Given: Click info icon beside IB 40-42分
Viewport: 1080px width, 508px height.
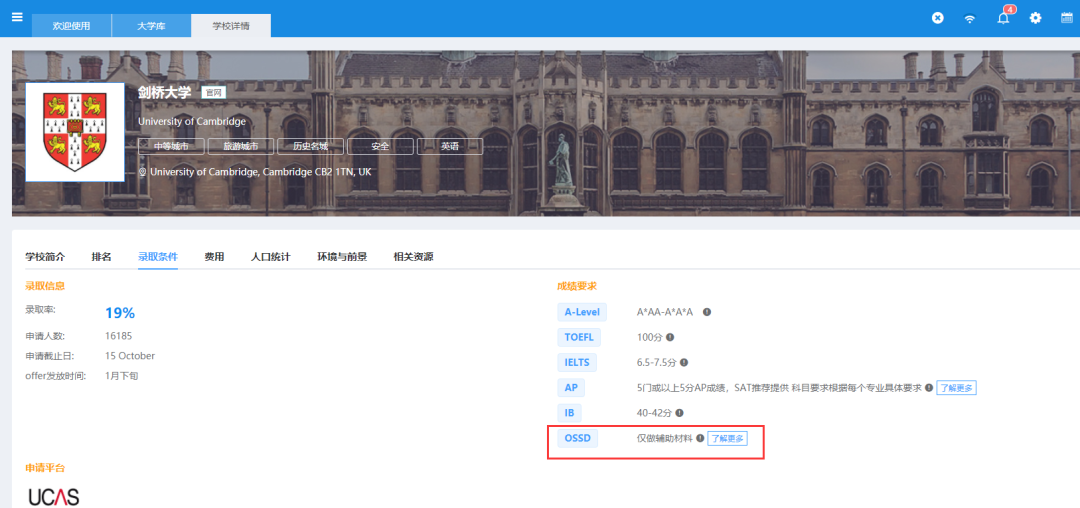Looking at the screenshot, I should [680, 413].
